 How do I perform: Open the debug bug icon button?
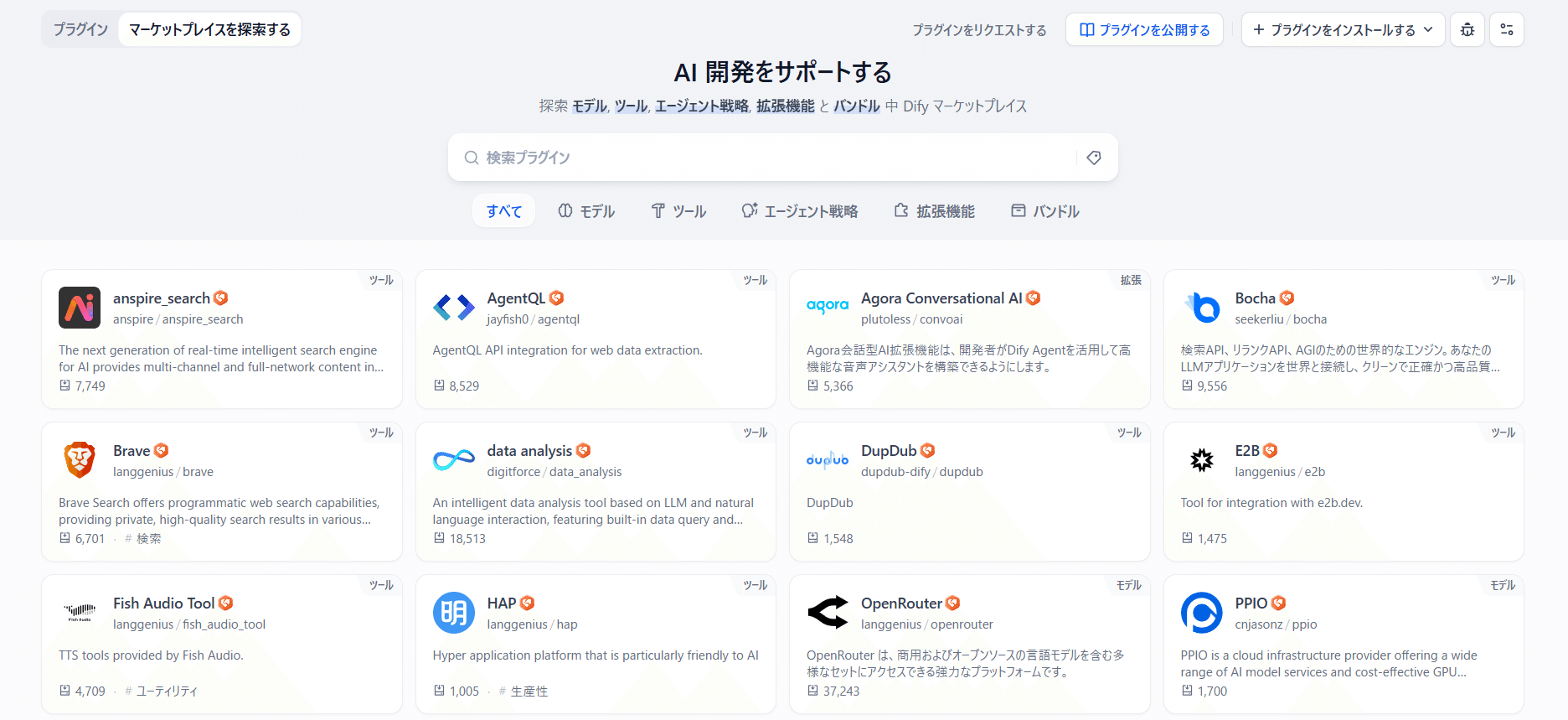[x=1467, y=29]
